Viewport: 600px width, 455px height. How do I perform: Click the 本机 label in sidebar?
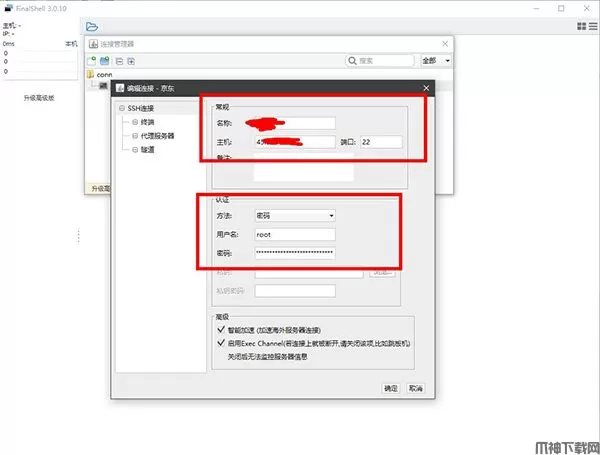click(x=71, y=44)
